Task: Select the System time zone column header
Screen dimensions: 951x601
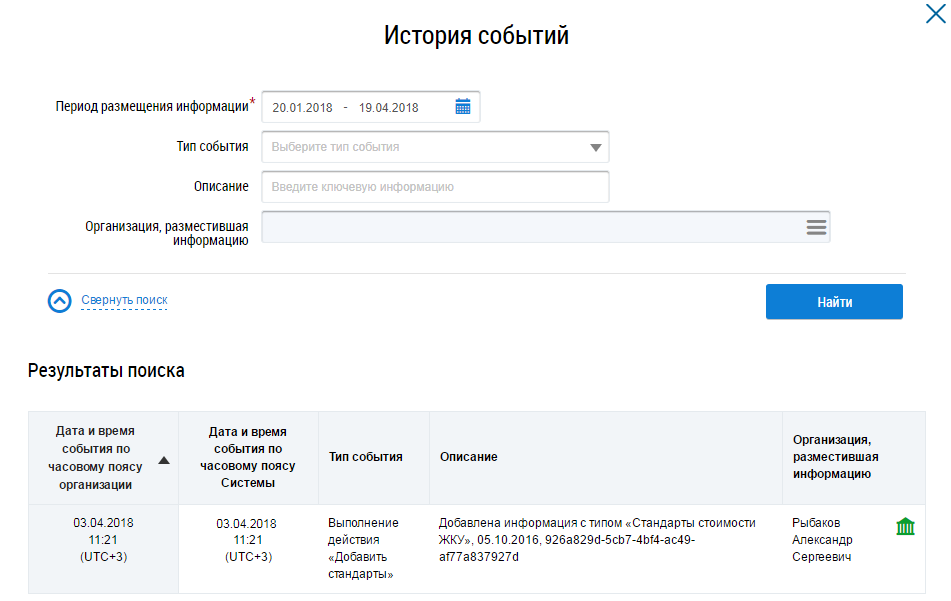Action: click(248, 457)
